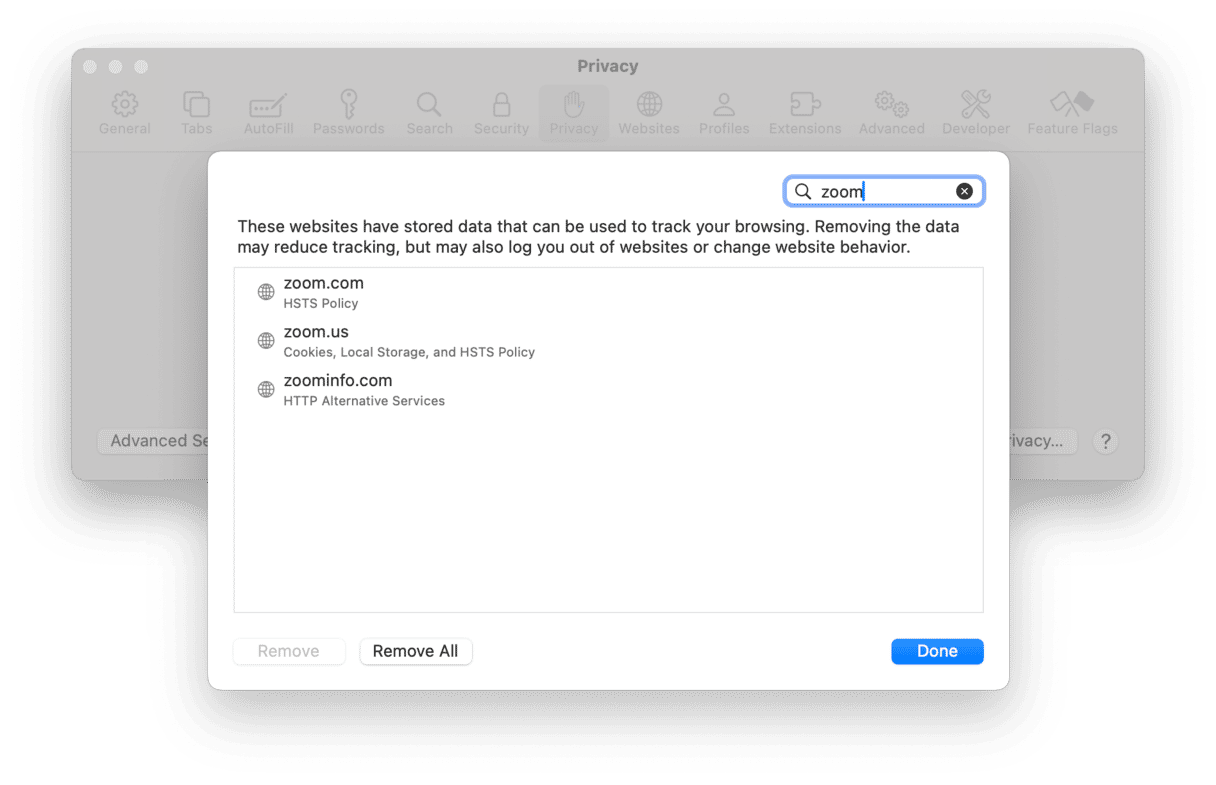
Task: Focus the search field containing "zoom"
Action: point(884,191)
